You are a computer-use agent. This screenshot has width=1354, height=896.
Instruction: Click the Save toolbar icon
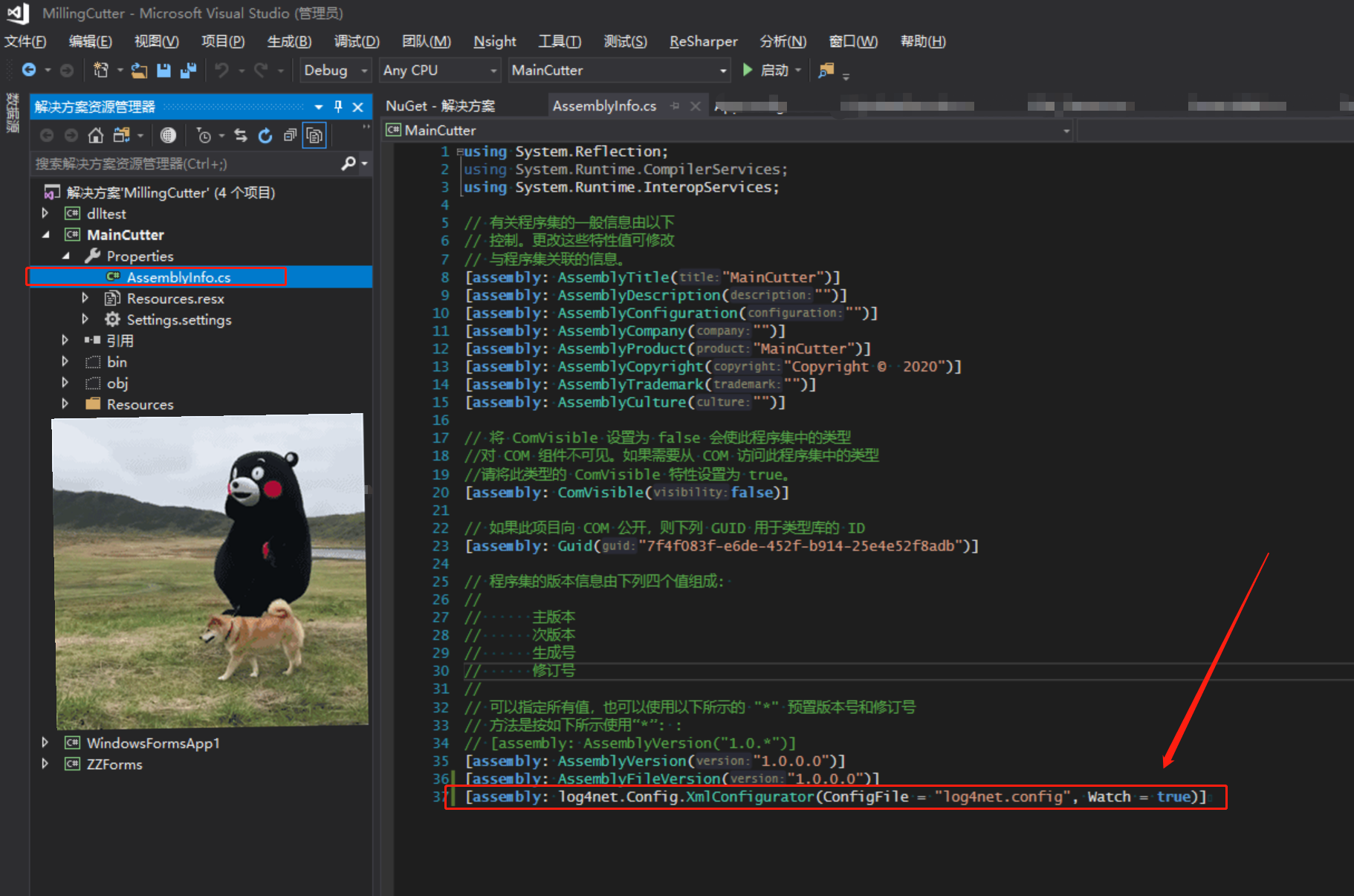point(163,70)
